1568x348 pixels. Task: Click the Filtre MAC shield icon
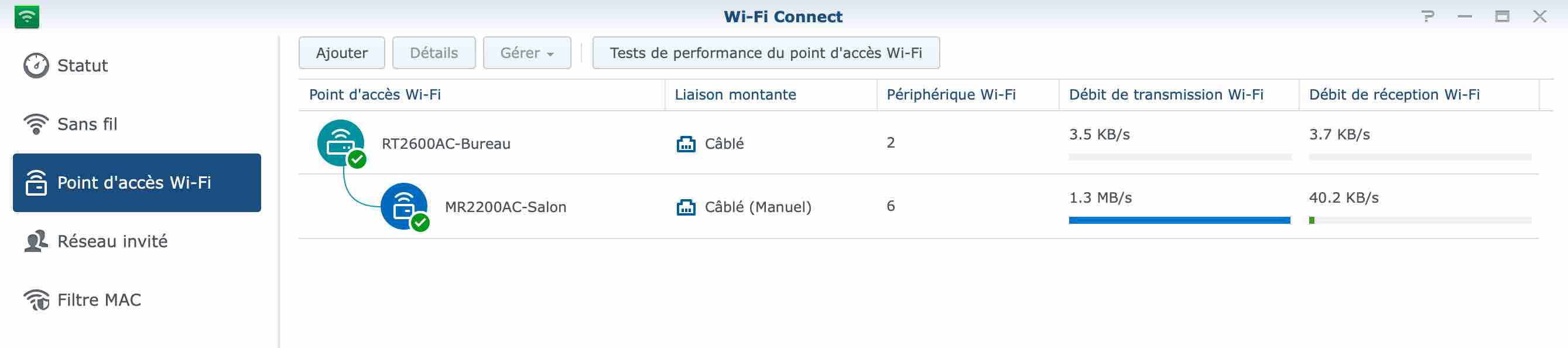(36, 300)
